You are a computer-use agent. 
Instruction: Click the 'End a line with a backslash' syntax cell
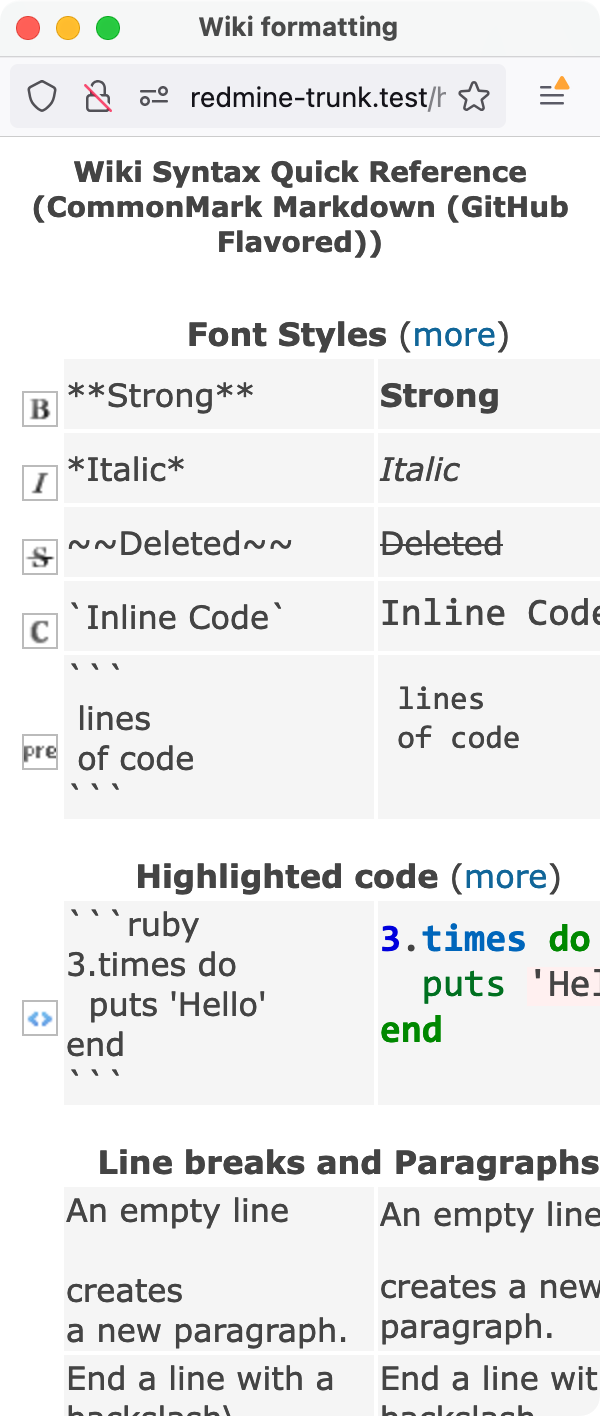pos(219,1386)
